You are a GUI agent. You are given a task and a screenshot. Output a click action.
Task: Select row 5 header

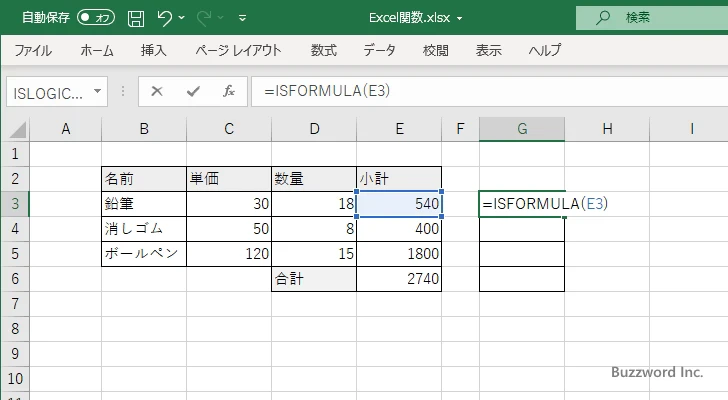pyautogui.click(x=15, y=254)
